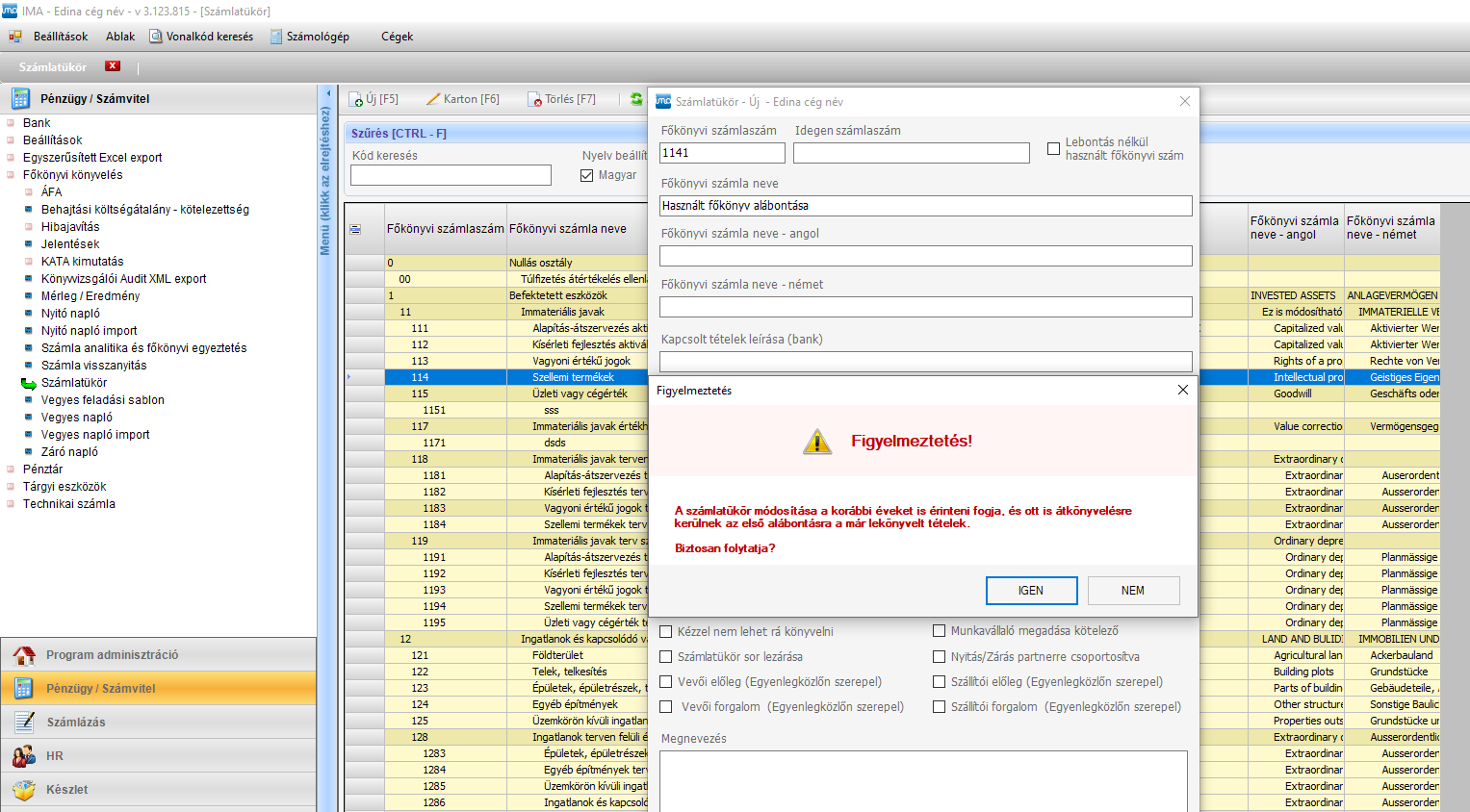Toggle Kézzel nem lehet rá könyvelni checkbox
Viewport: 1470px width, 812px height.
pyautogui.click(x=666, y=632)
